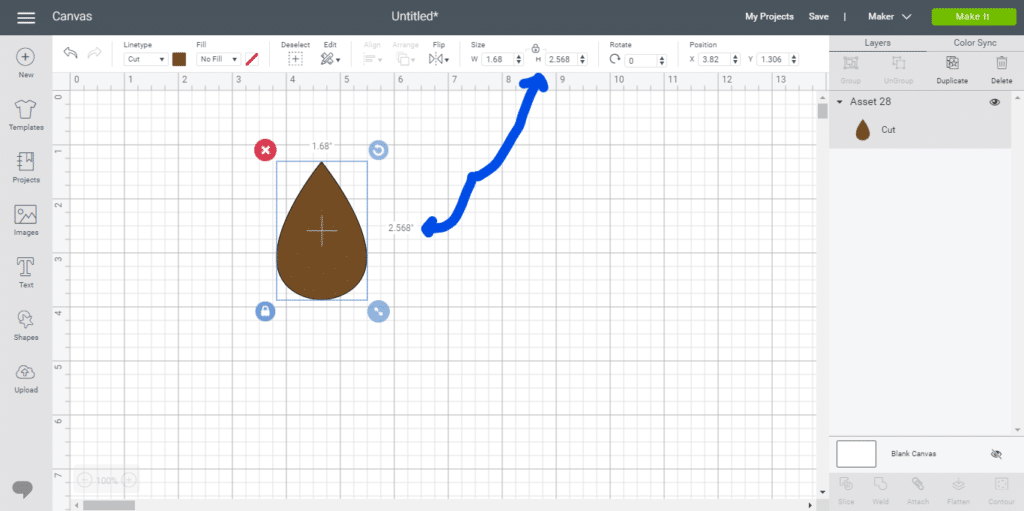Open the Linetype Cut dropdown

coord(146,59)
